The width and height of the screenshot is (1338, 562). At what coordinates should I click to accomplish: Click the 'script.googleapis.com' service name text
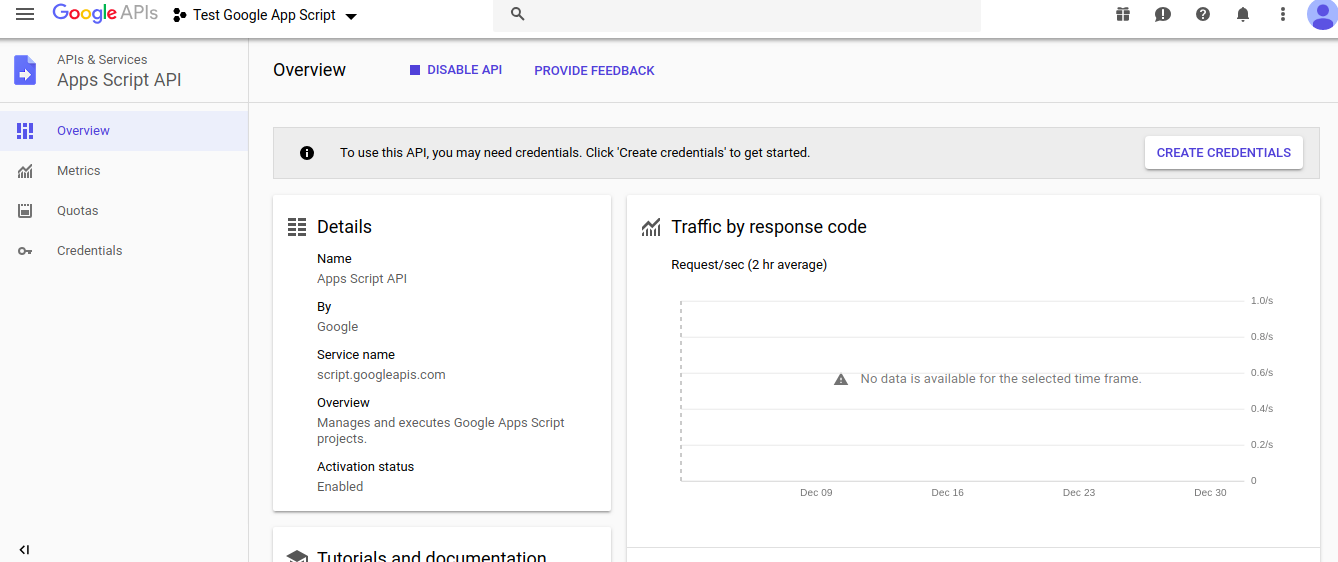tap(381, 375)
